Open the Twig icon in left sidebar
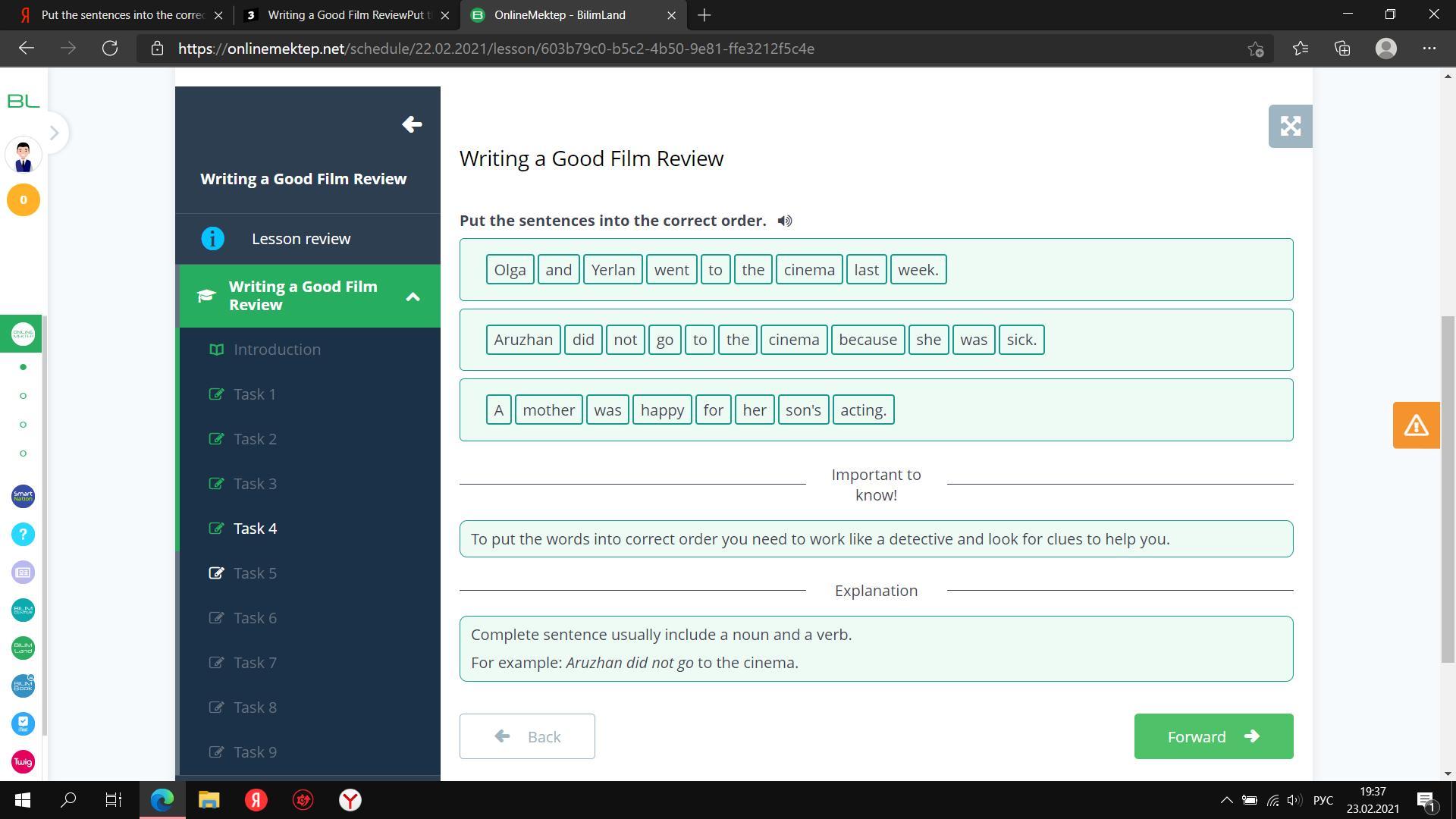The height and width of the screenshot is (819, 1456). pos(23,761)
